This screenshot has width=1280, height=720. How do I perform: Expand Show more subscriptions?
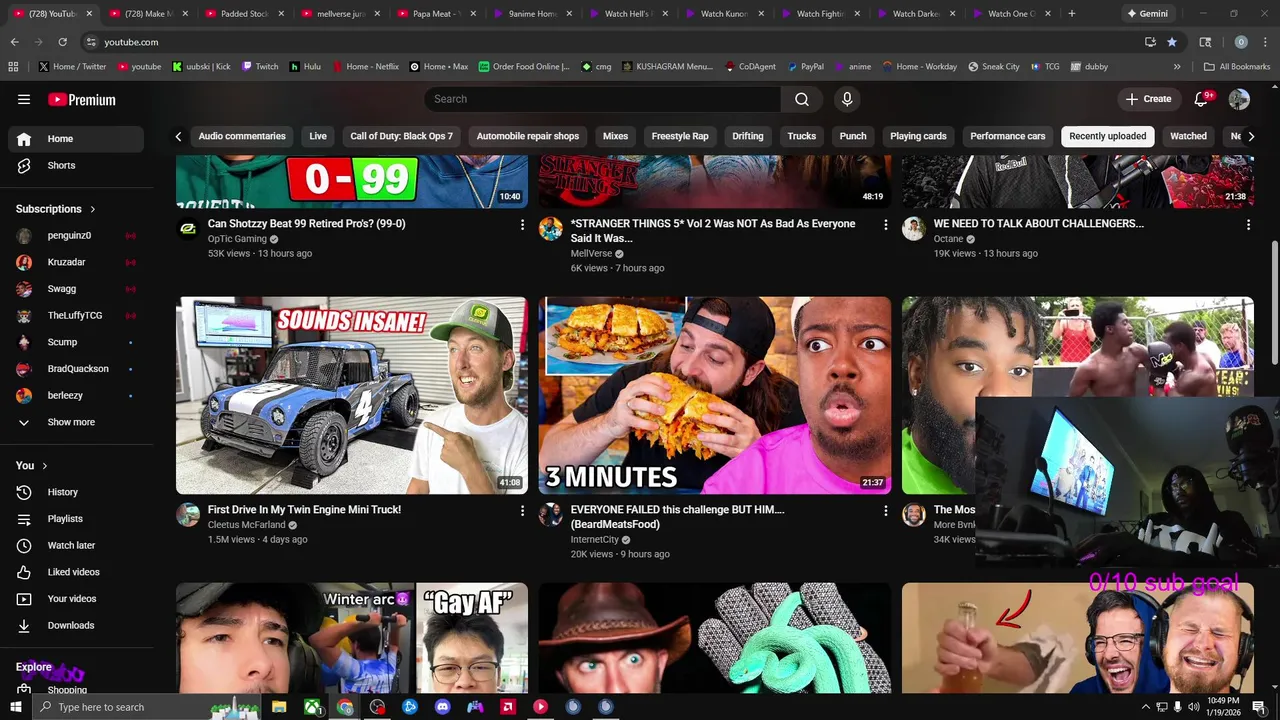point(76,422)
